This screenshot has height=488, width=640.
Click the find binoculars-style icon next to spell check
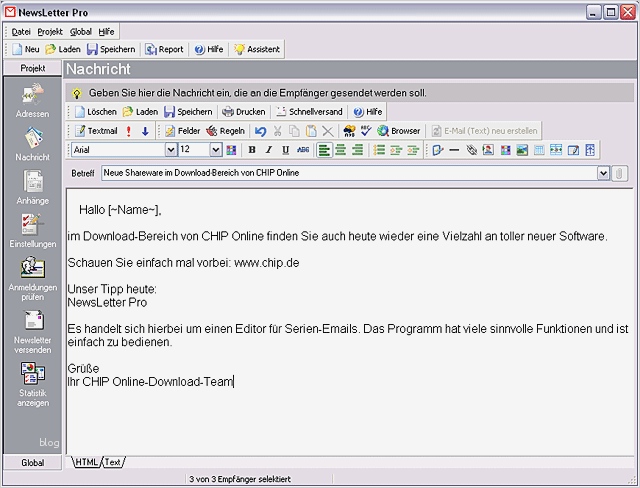[x=349, y=131]
